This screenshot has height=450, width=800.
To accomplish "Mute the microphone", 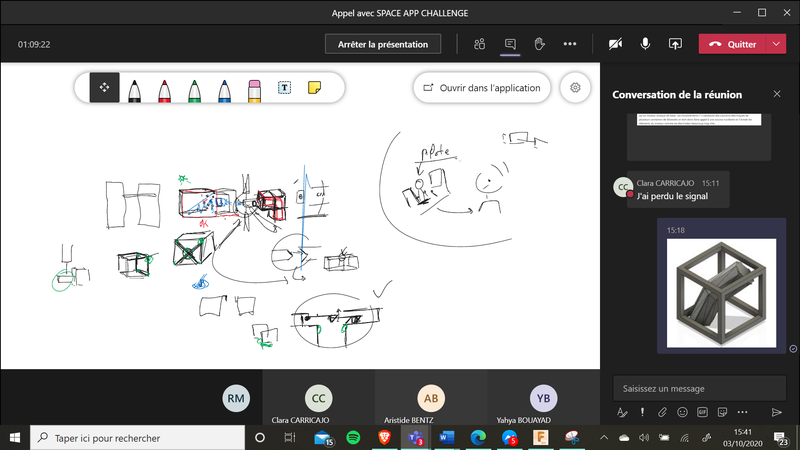I will coord(645,44).
